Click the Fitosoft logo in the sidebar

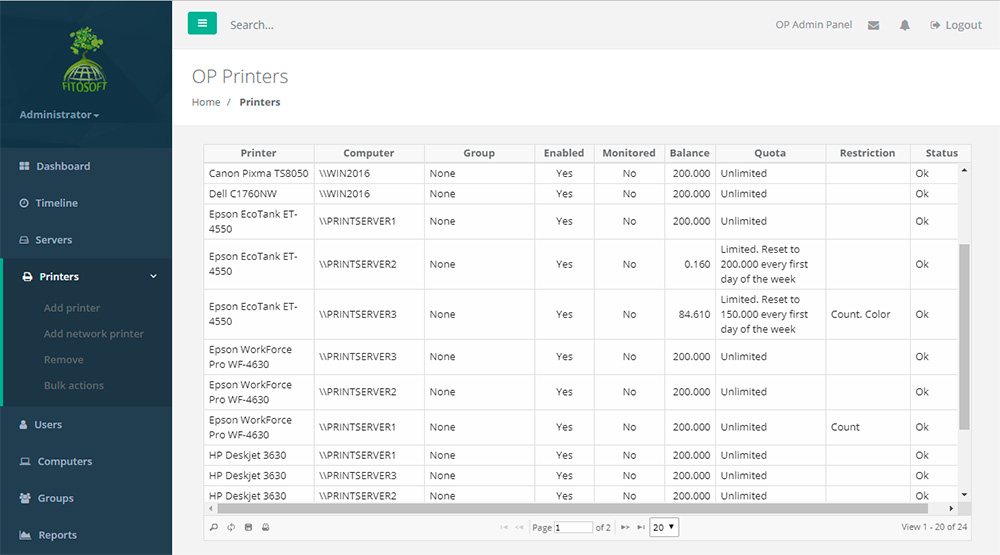click(x=85, y=60)
